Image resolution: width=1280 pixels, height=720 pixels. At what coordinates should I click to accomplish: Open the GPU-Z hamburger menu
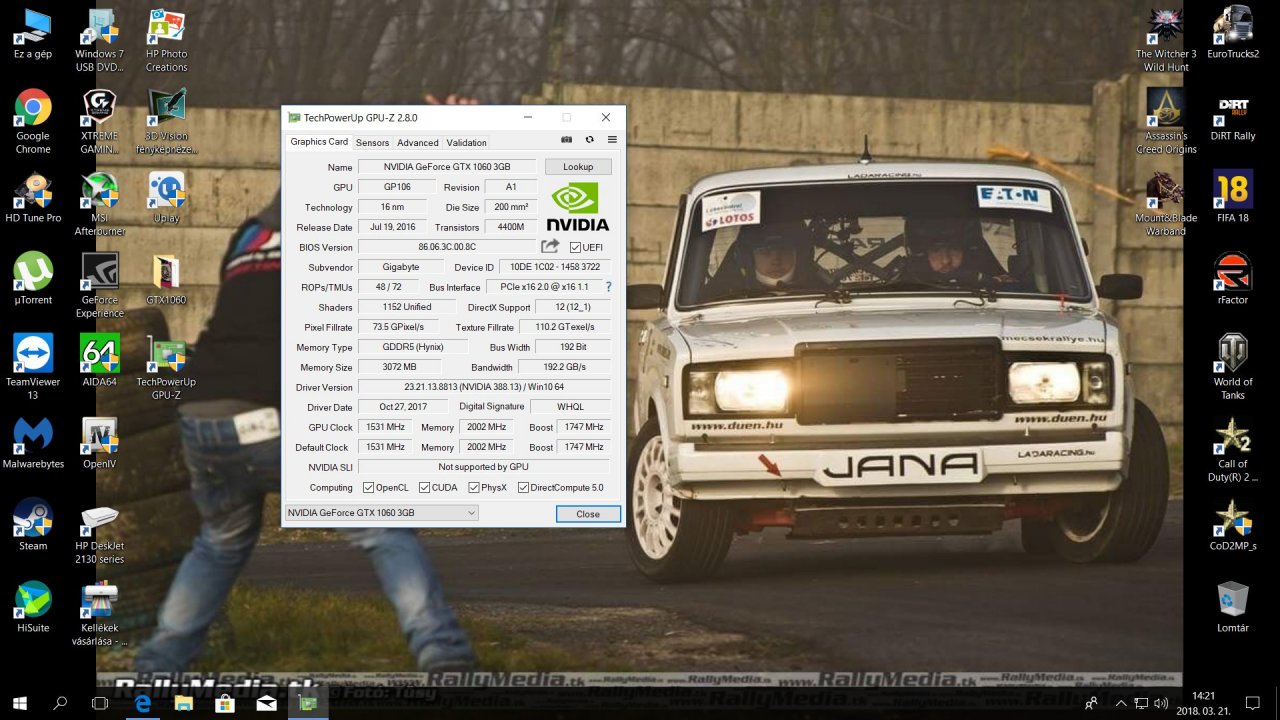point(612,140)
